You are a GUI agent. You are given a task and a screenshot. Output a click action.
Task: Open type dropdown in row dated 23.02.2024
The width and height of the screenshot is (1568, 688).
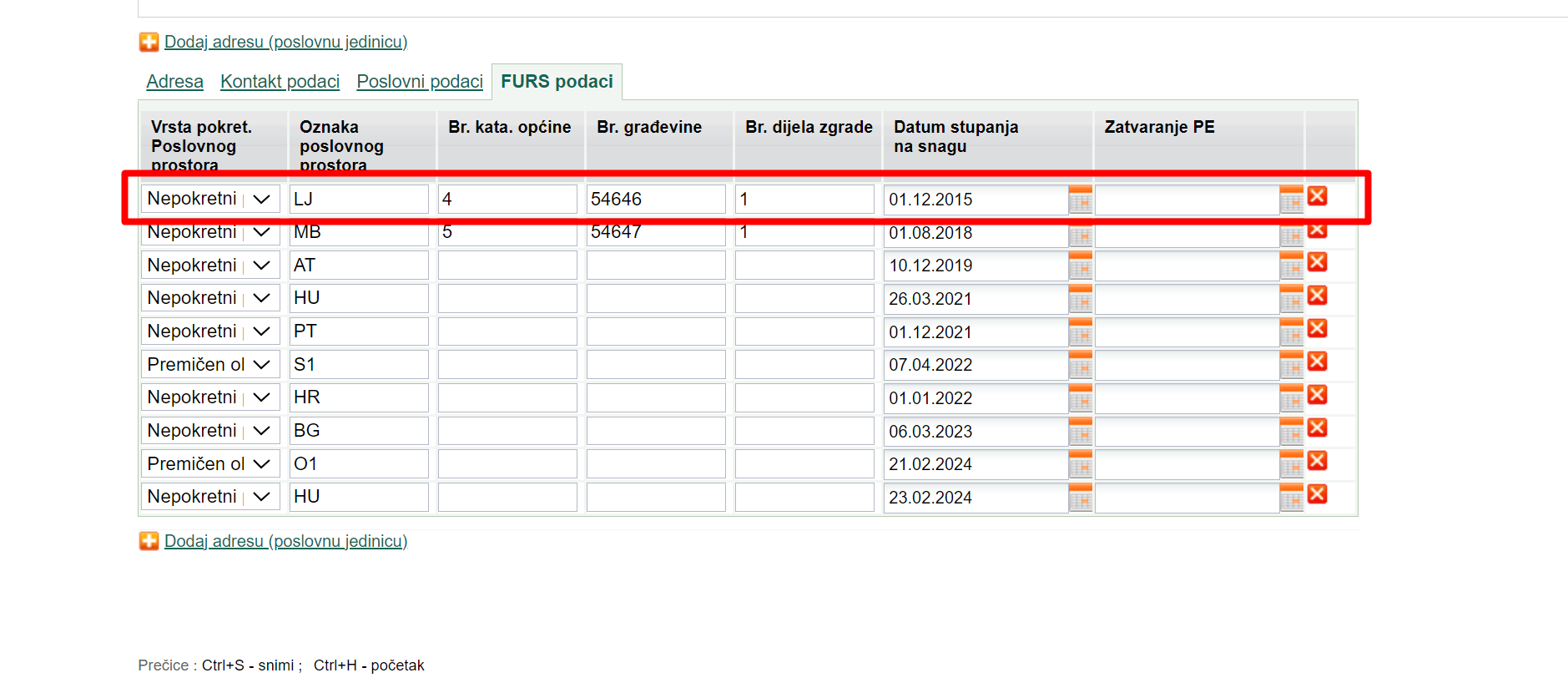(210, 497)
